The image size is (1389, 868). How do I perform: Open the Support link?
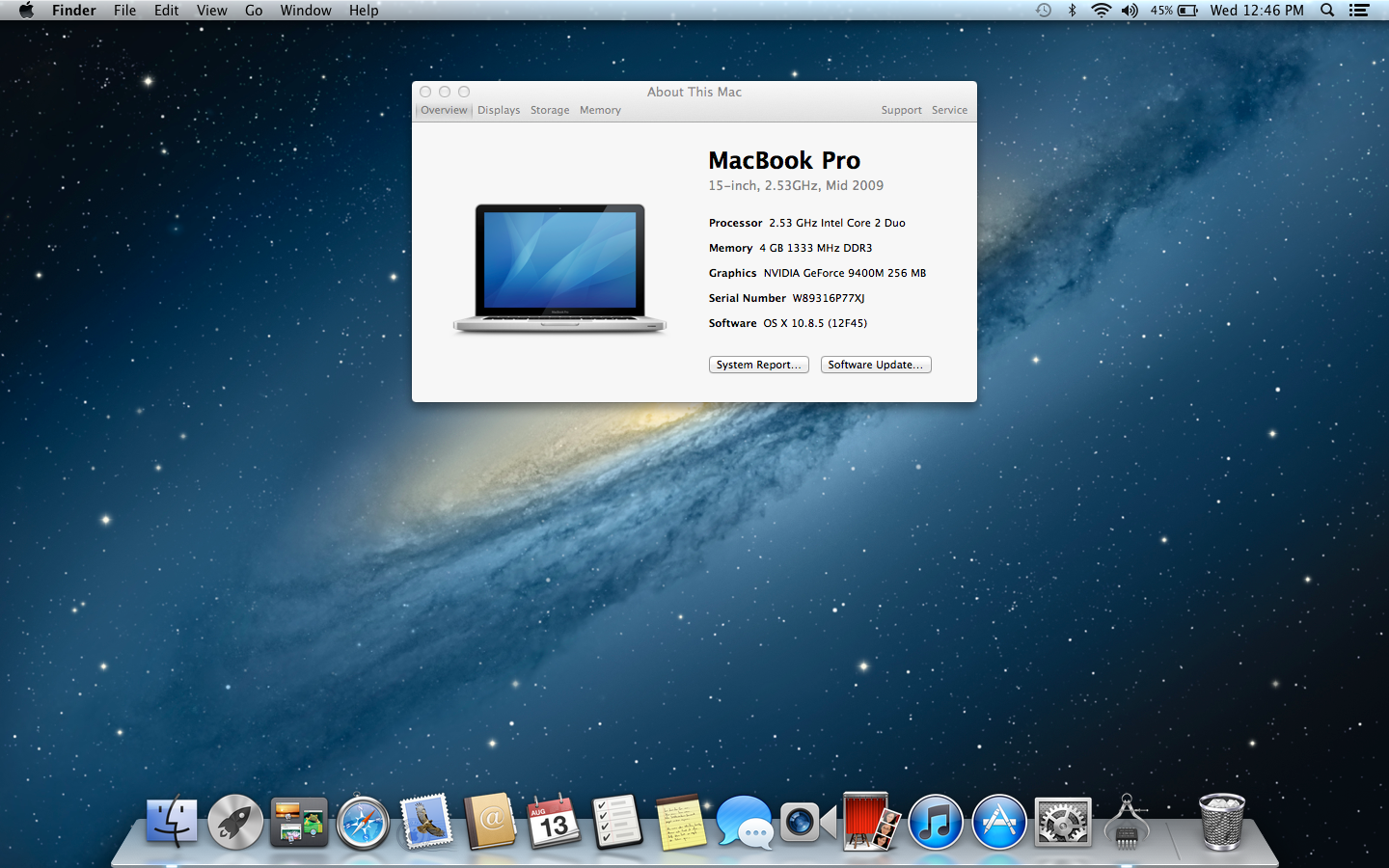(x=901, y=110)
